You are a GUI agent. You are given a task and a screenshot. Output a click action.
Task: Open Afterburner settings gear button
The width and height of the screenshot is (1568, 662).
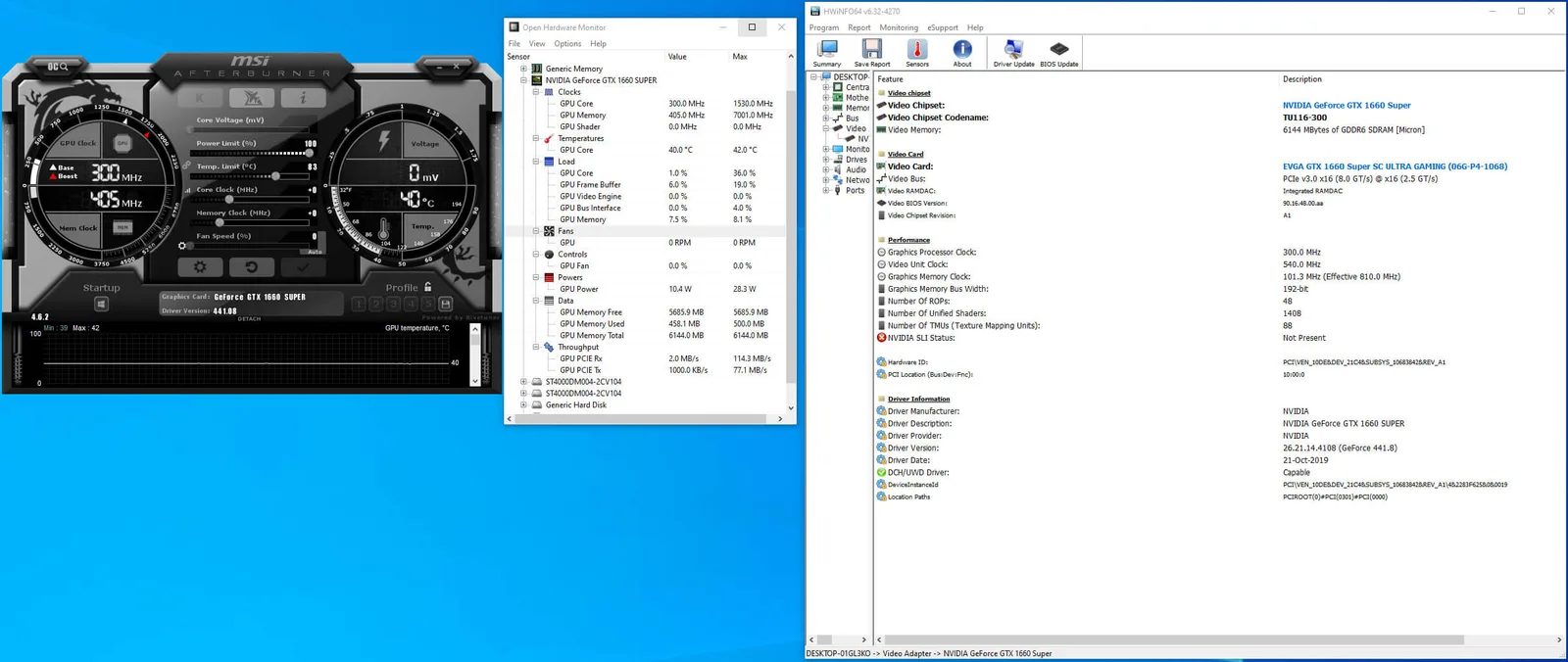coord(200,266)
